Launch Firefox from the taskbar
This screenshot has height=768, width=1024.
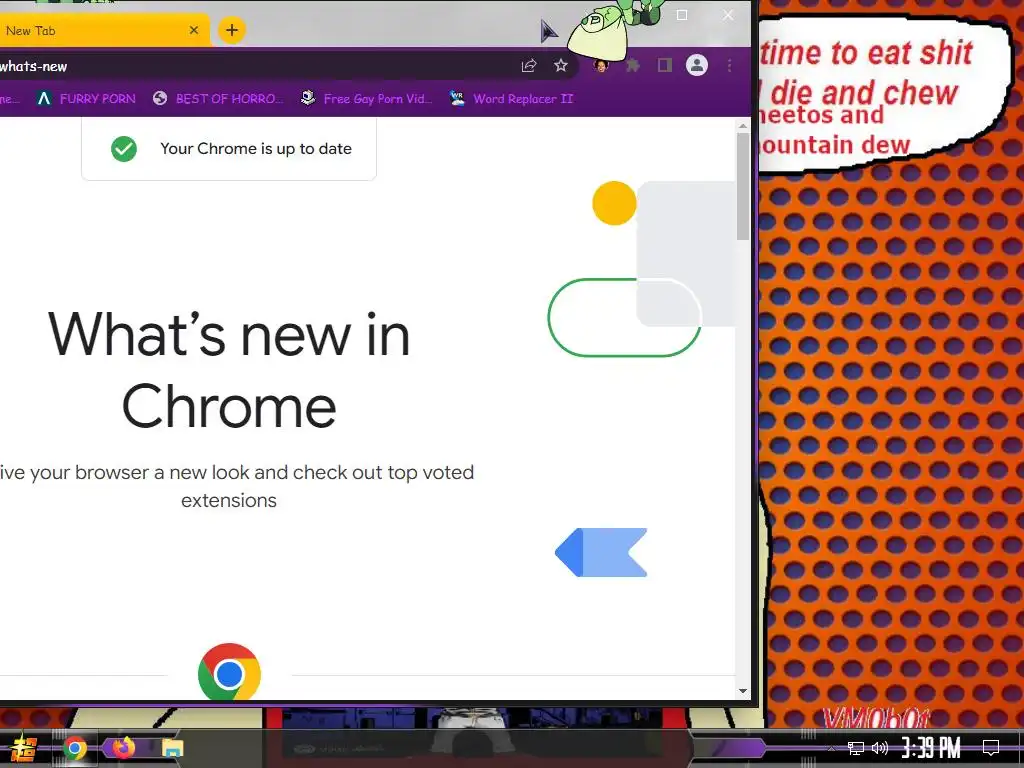coord(123,748)
